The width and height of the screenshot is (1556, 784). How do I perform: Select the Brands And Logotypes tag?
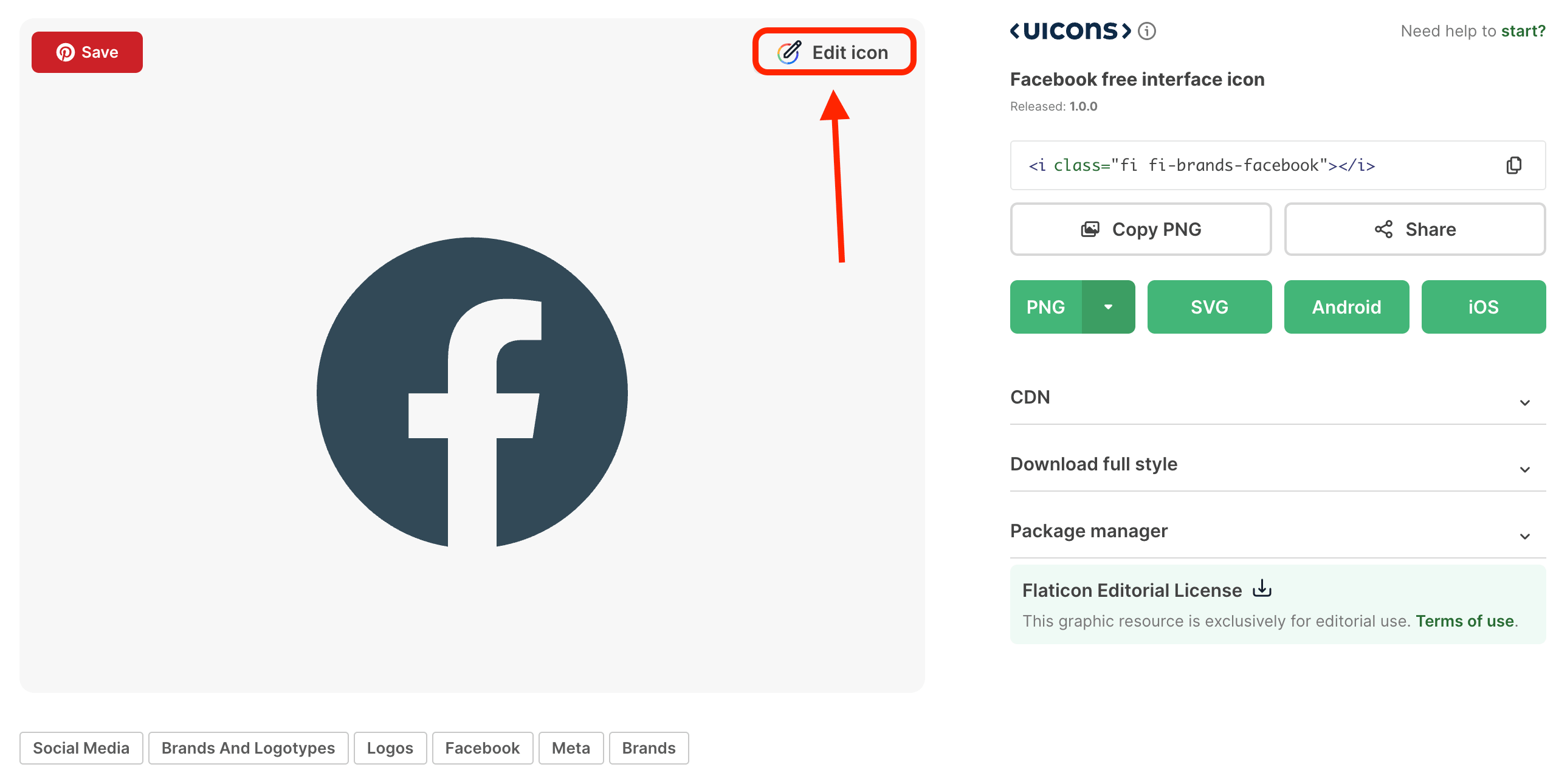[x=248, y=748]
